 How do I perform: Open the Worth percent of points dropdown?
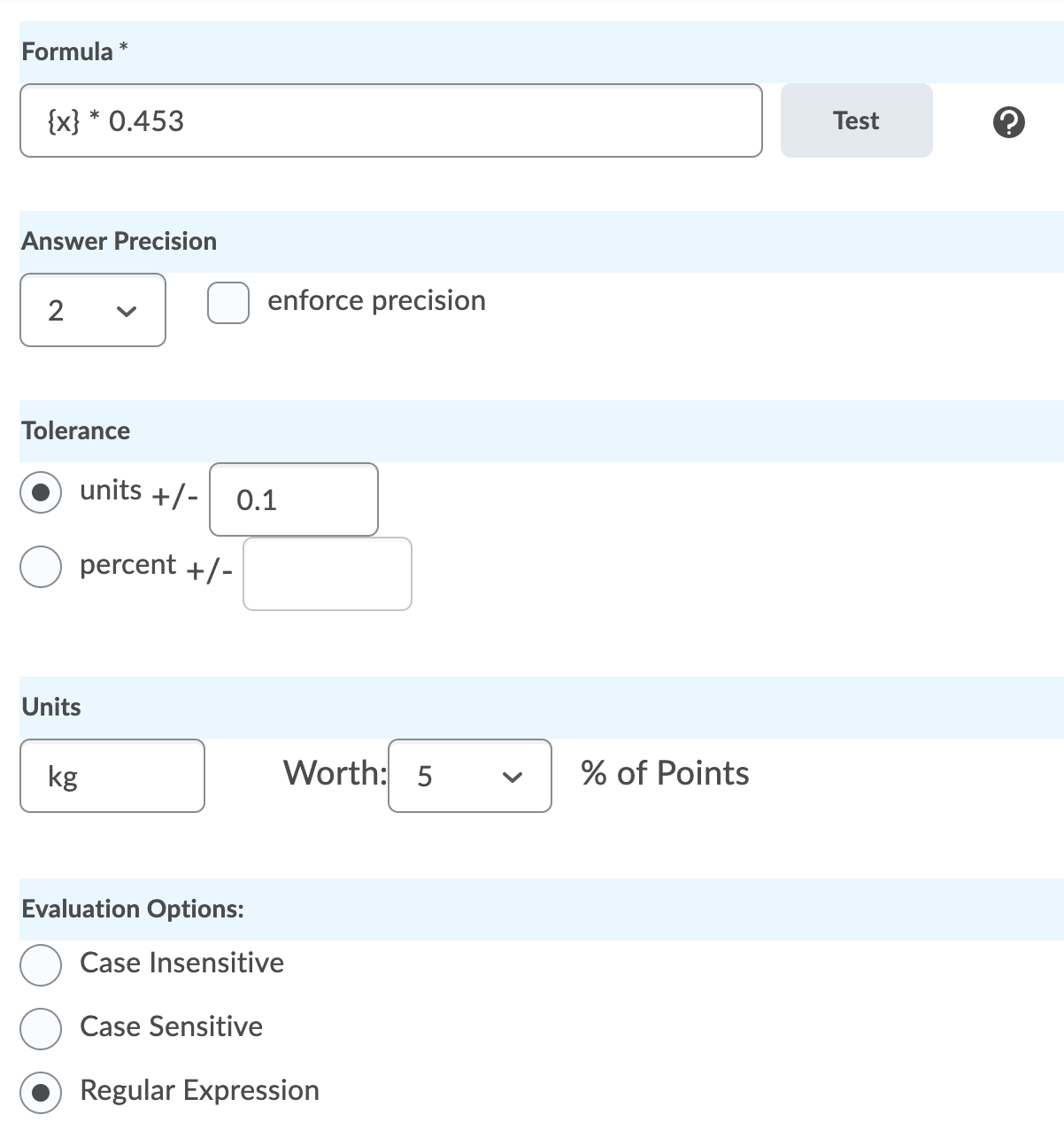(x=469, y=776)
